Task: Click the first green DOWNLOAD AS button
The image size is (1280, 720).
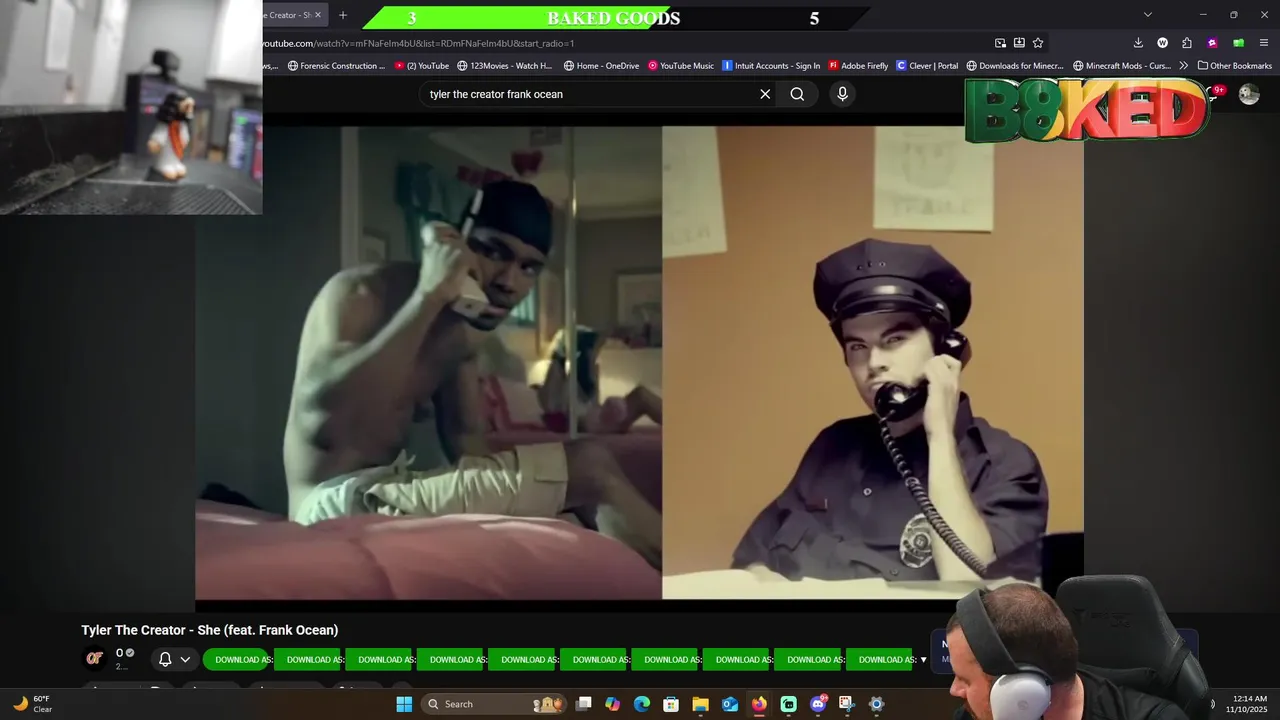Action: pyautogui.click(x=238, y=659)
